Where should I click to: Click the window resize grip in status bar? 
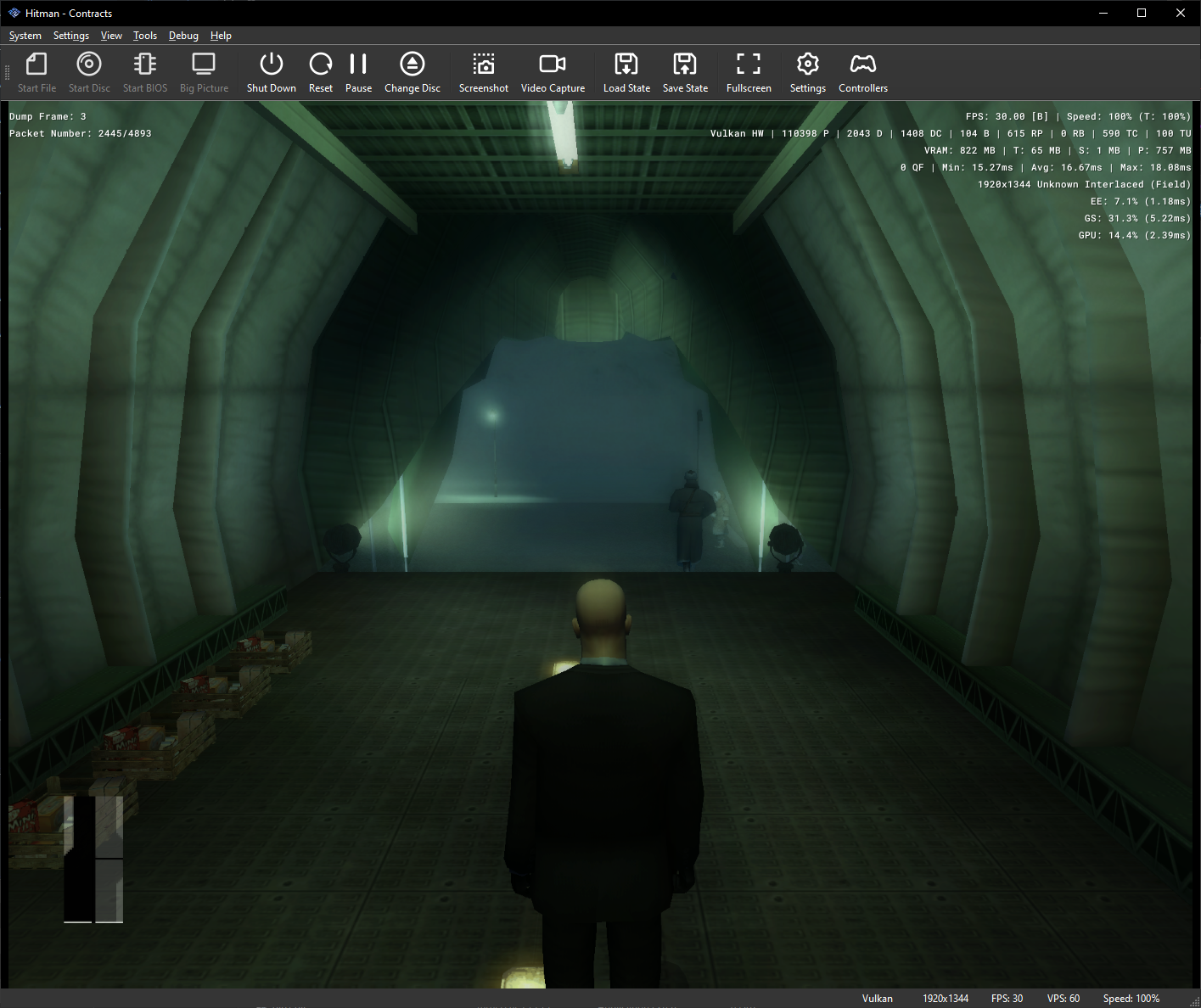(x=1195, y=1002)
